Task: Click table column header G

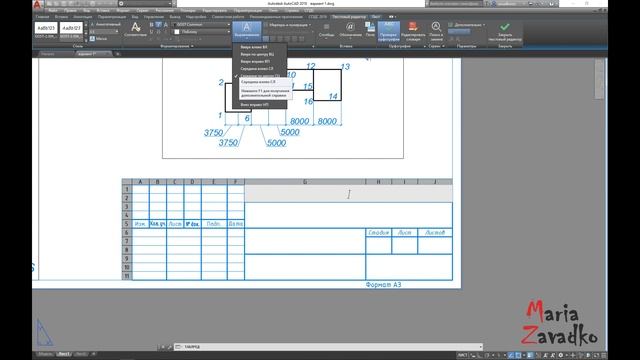Action: [305, 182]
